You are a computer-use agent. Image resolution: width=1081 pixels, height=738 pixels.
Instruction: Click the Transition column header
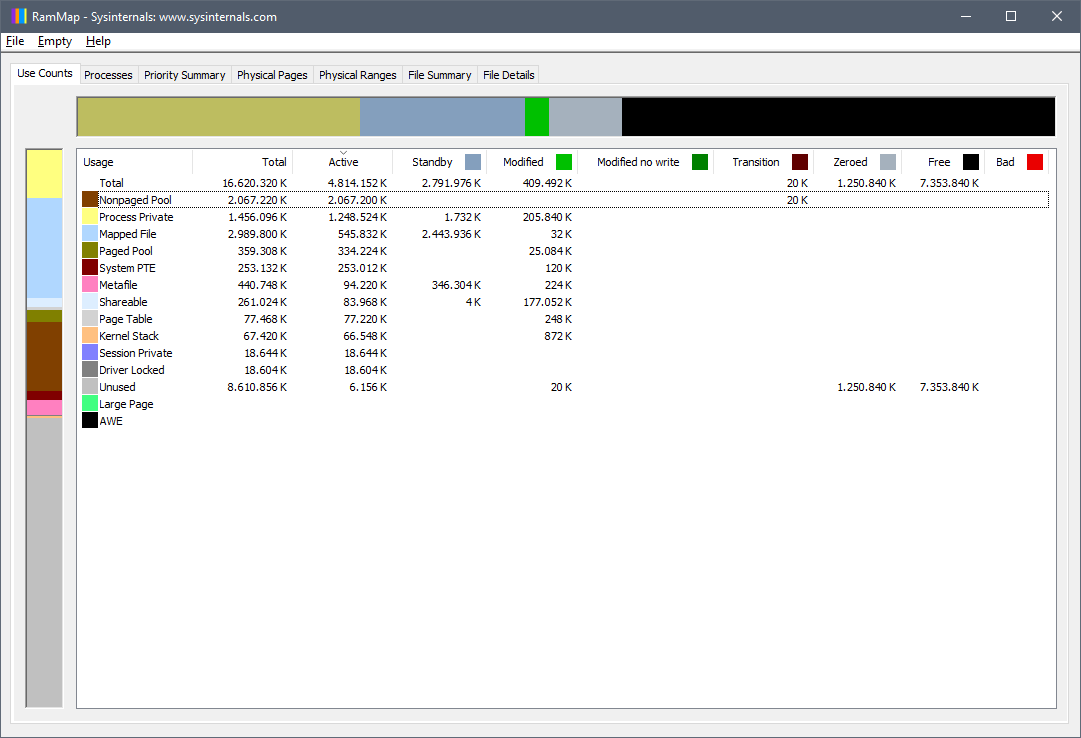[x=763, y=162]
